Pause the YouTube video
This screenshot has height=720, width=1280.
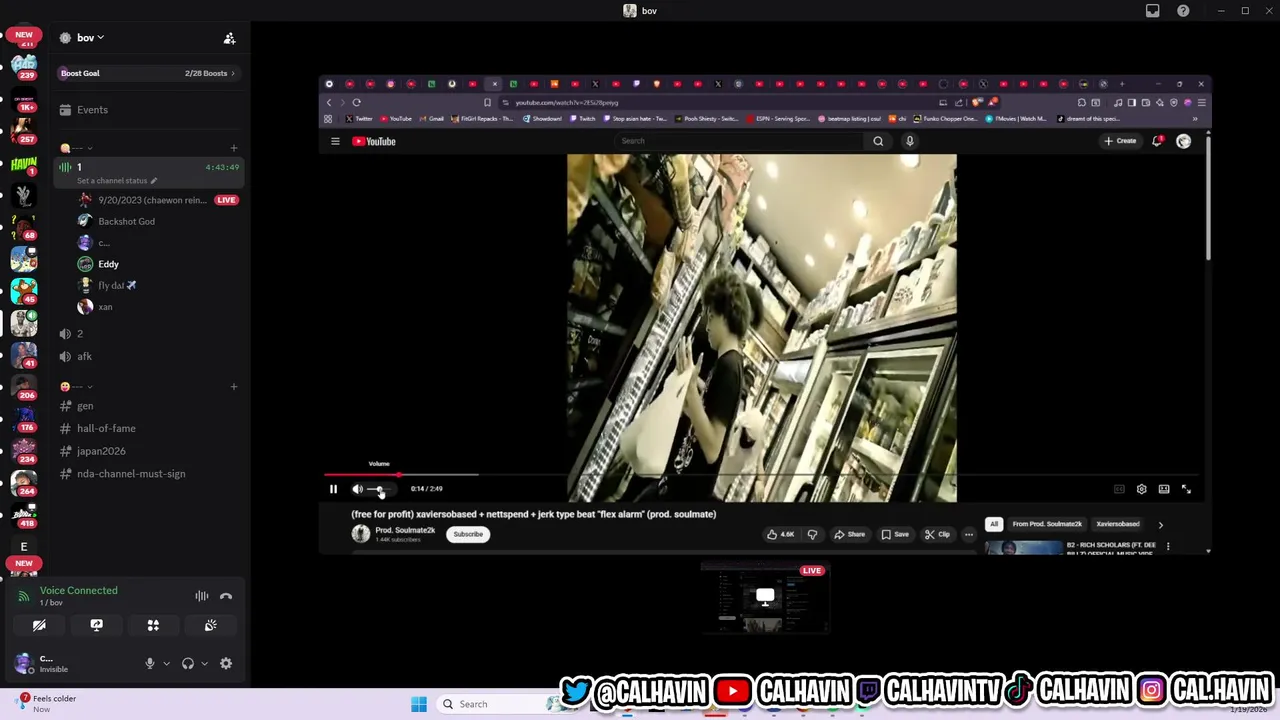[333, 489]
